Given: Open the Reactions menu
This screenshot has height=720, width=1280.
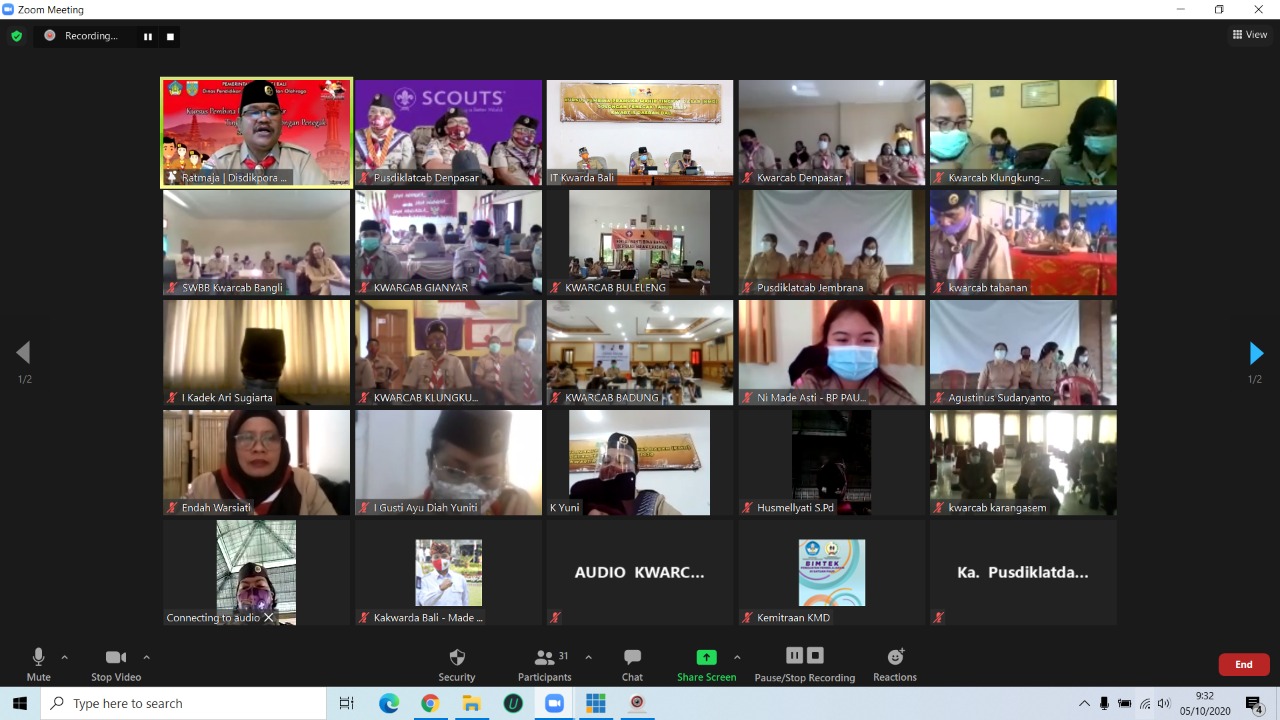Looking at the screenshot, I should 894,658.
